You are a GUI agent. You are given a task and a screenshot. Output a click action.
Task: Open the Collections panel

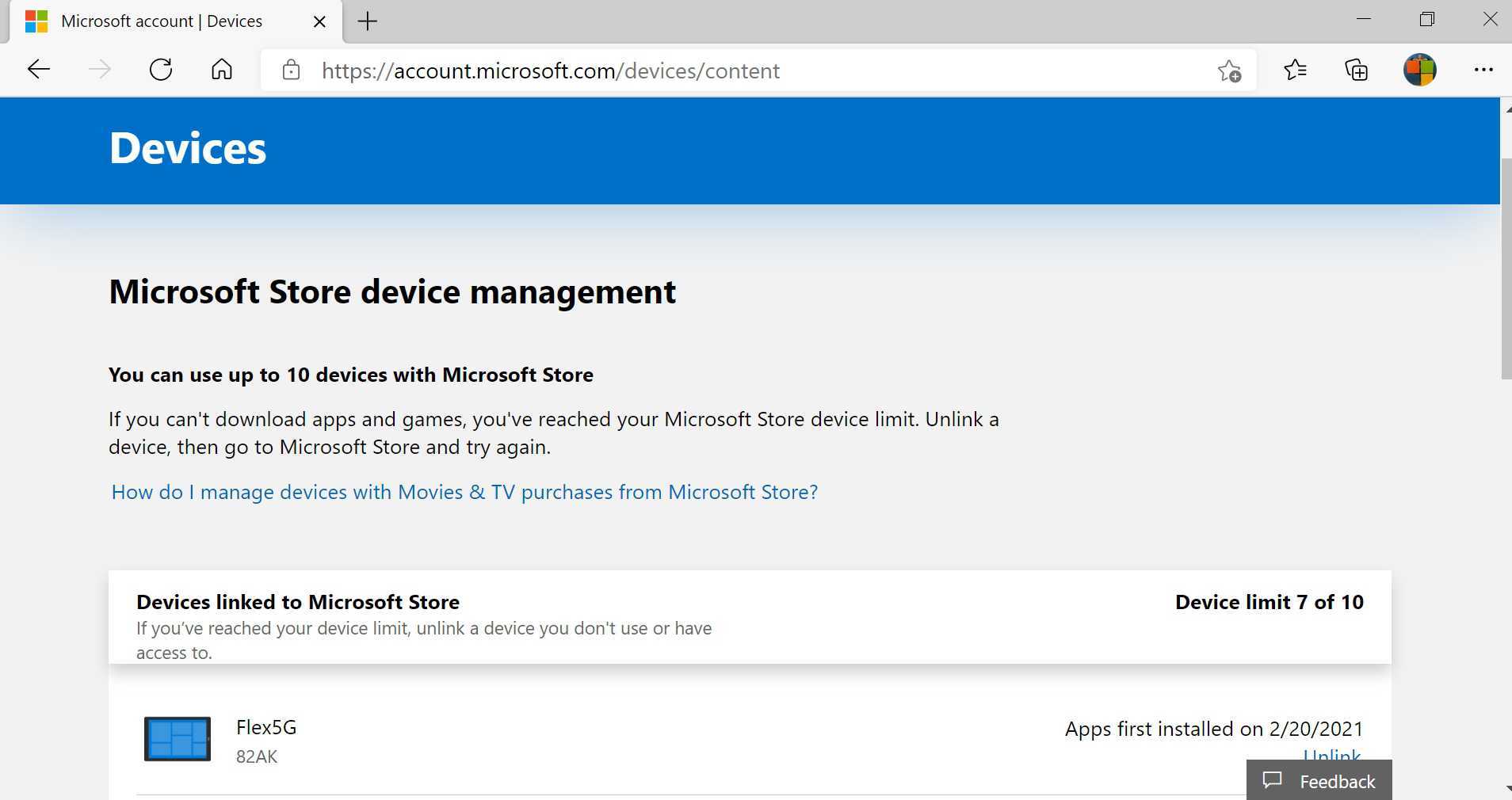click(1357, 70)
